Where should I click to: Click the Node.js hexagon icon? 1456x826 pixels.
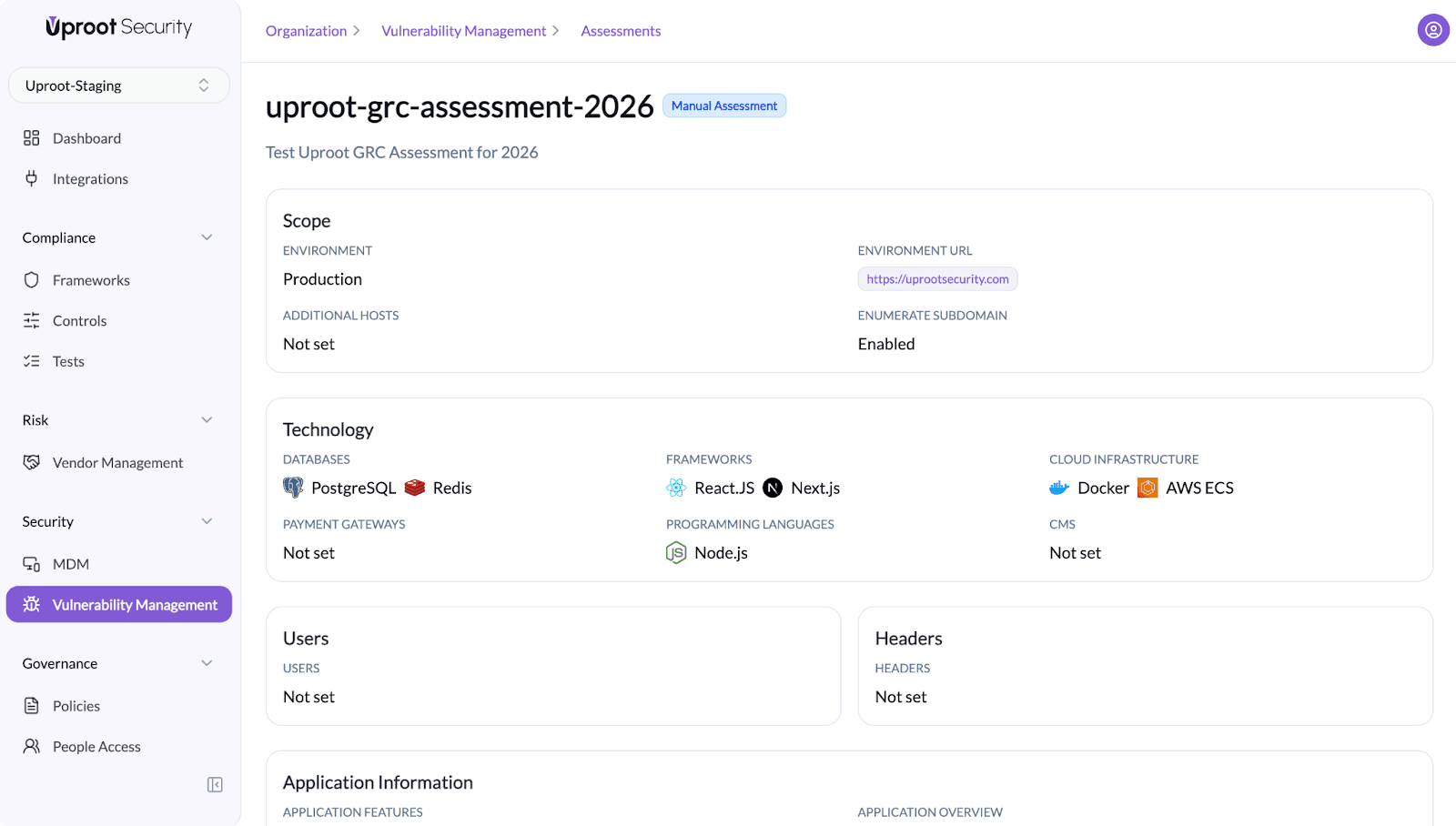tap(676, 552)
